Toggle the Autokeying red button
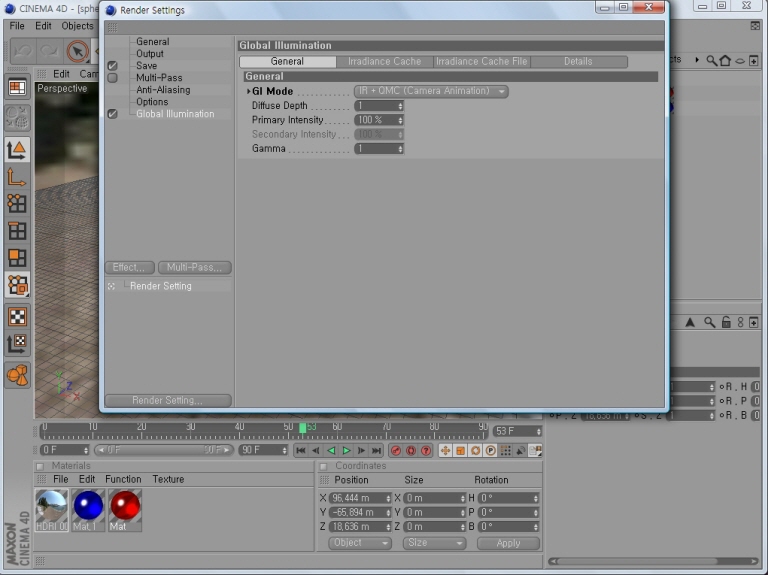768x575 pixels. (x=411, y=450)
